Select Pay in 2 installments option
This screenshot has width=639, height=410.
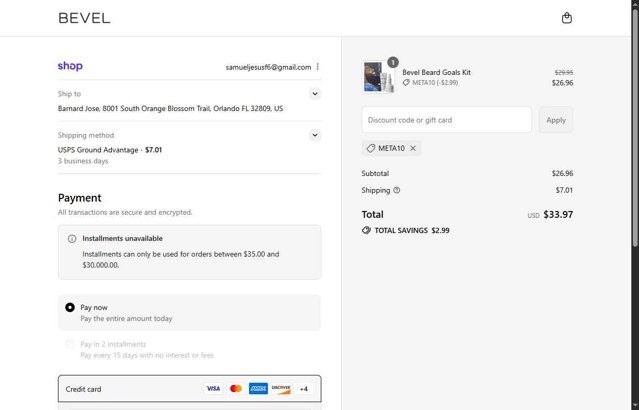pyautogui.click(x=70, y=344)
